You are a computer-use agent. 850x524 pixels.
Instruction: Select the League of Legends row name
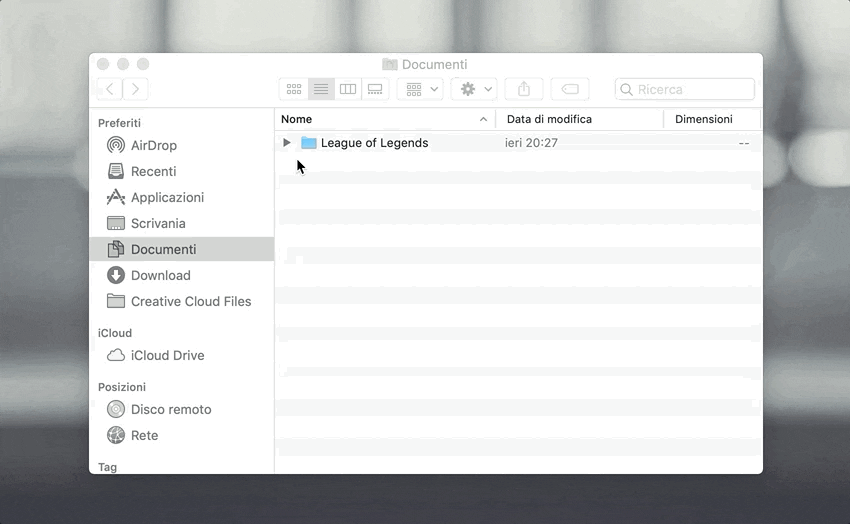click(375, 143)
